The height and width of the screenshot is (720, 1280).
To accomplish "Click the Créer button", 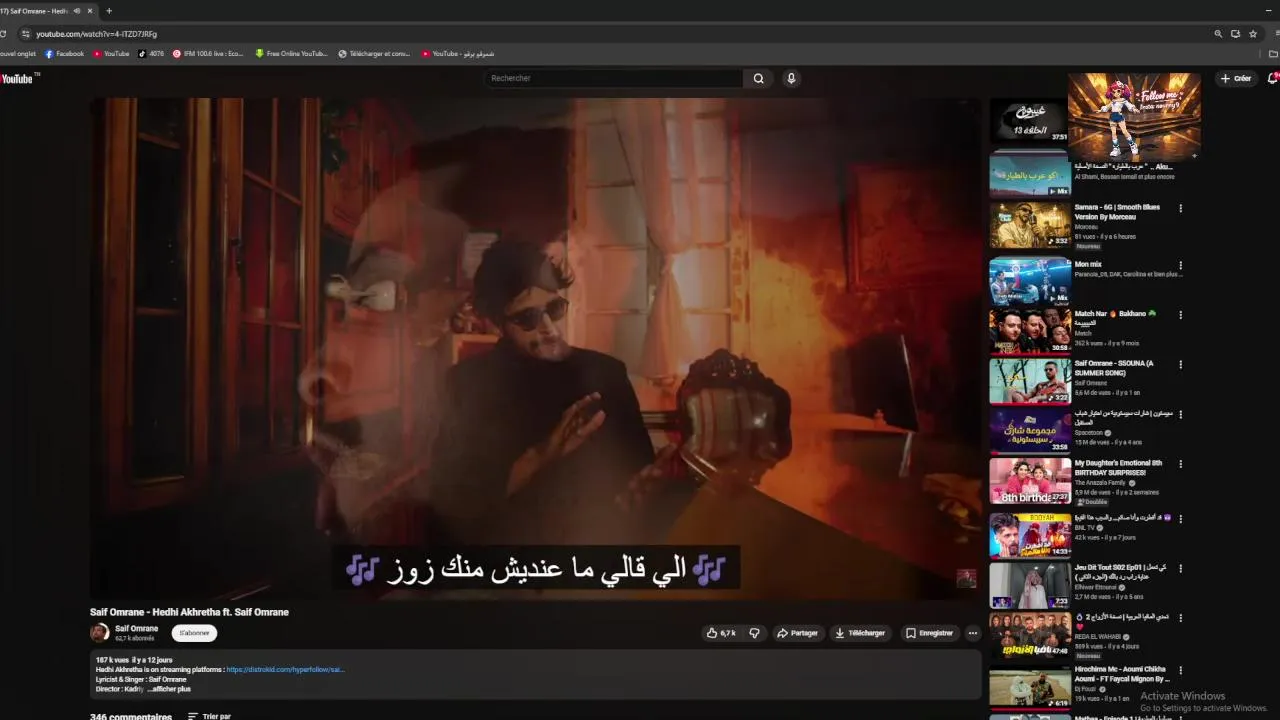I will pyautogui.click(x=1236, y=78).
